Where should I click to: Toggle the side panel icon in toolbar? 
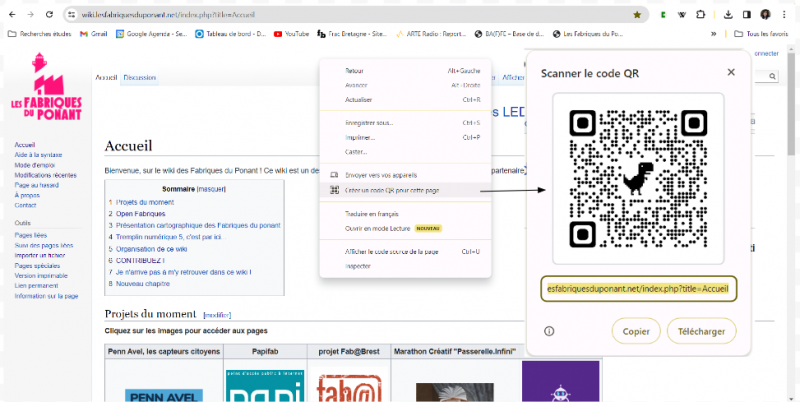(746, 15)
